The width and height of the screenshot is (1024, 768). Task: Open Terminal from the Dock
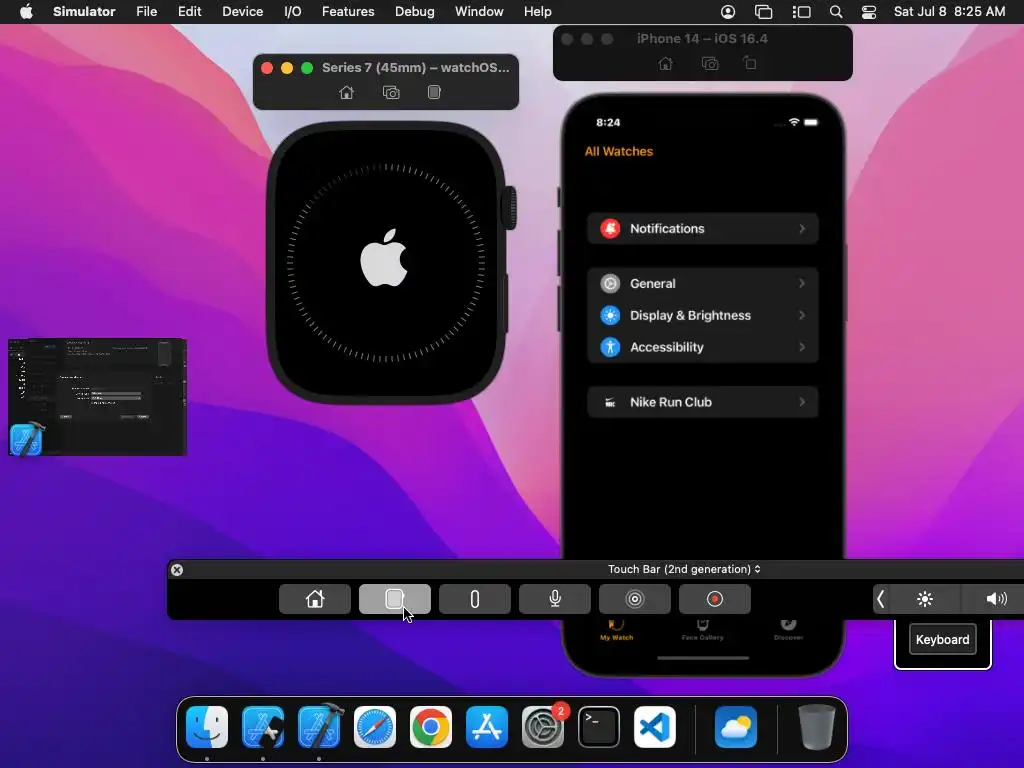coord(599,727)
